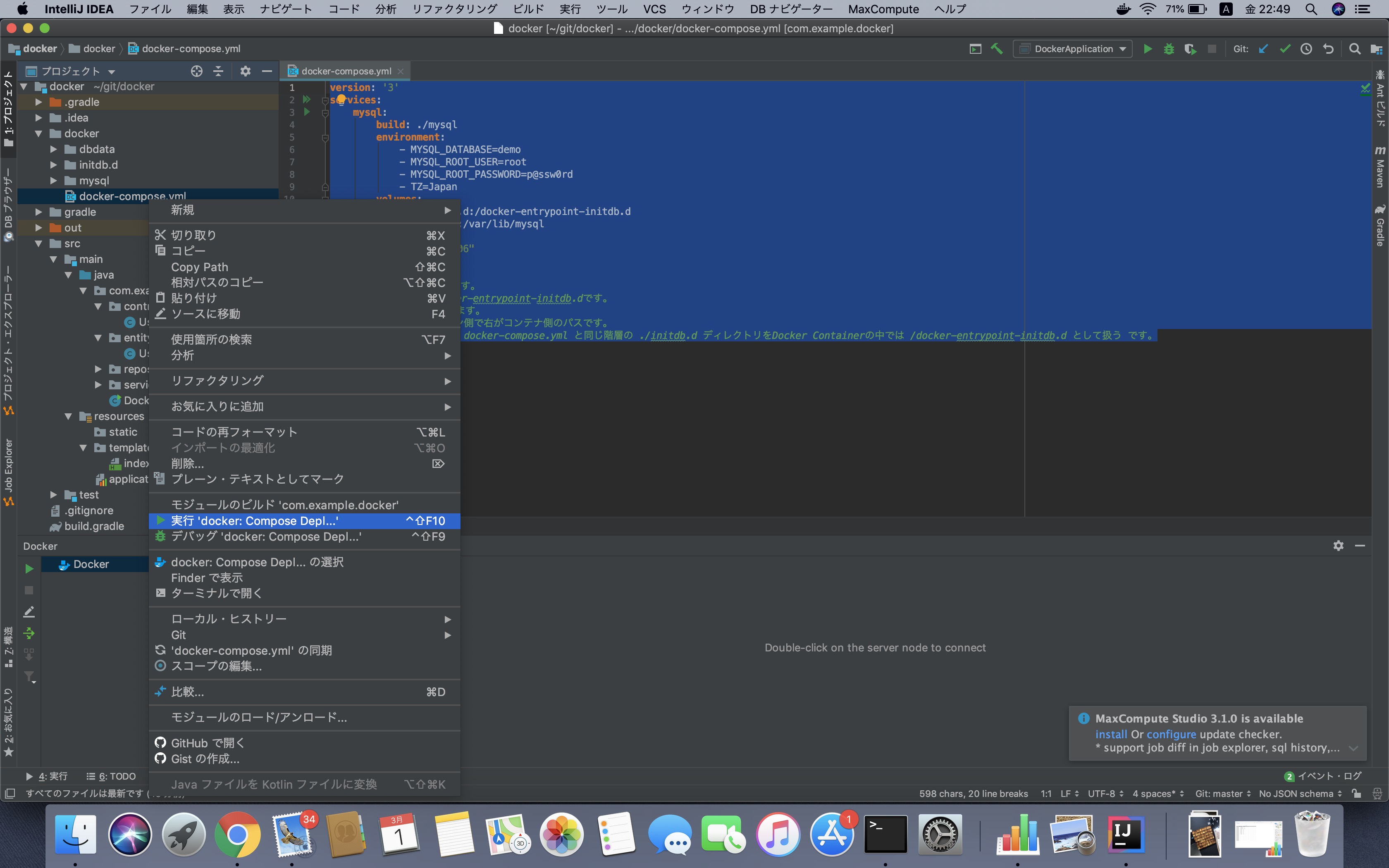The width and height of the screenshot is (1389, 868).
Task: Click the Build project hammer icon
Action: (997, 49)
